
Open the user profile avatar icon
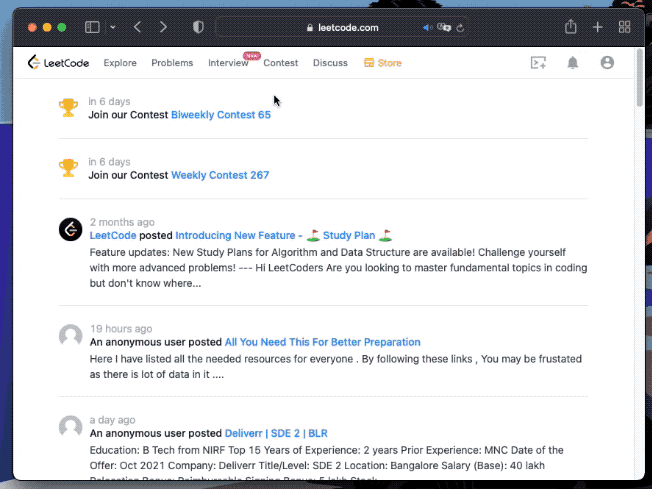607,63
